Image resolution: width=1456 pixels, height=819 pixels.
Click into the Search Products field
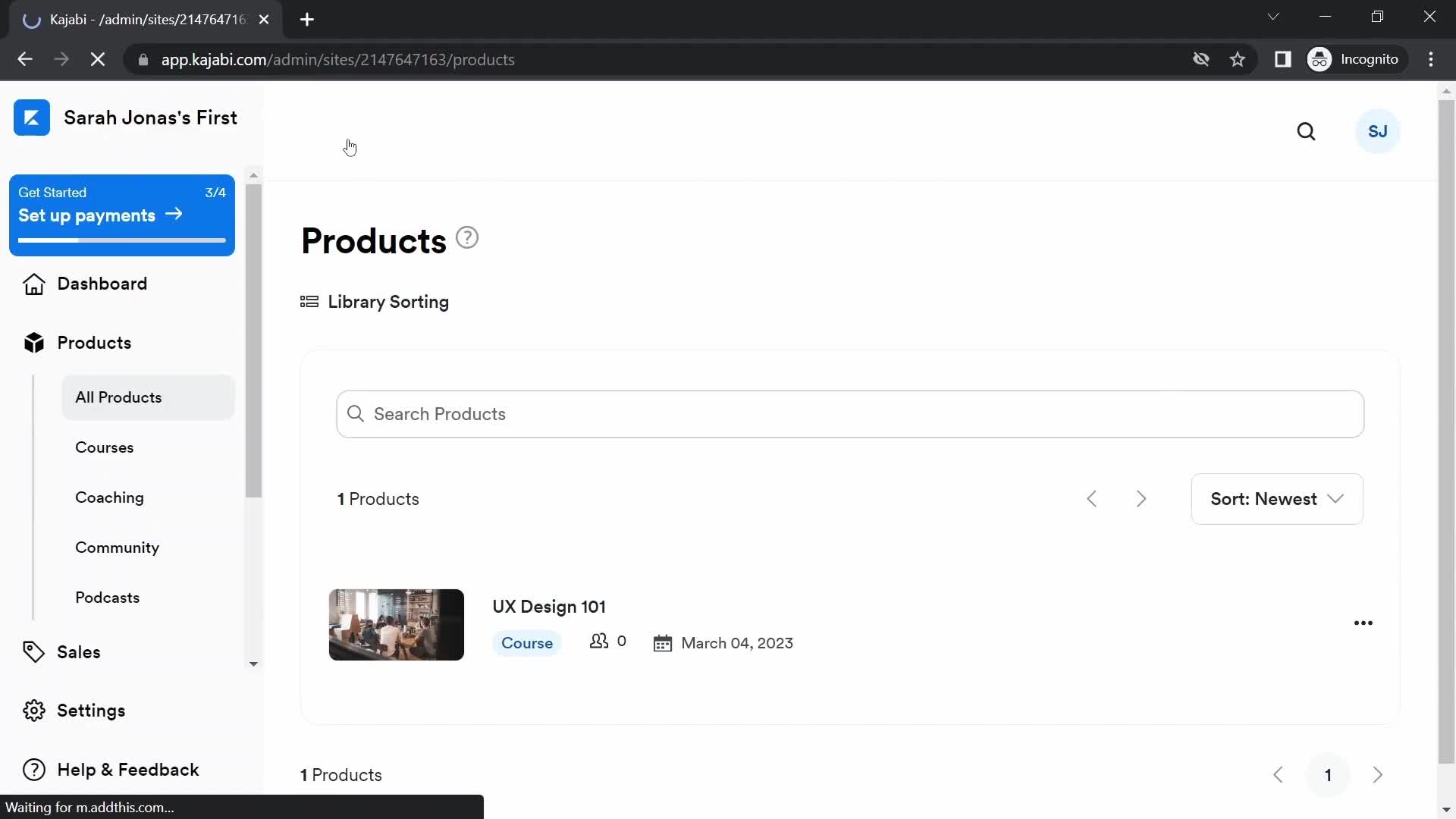[x=850, y=414]
